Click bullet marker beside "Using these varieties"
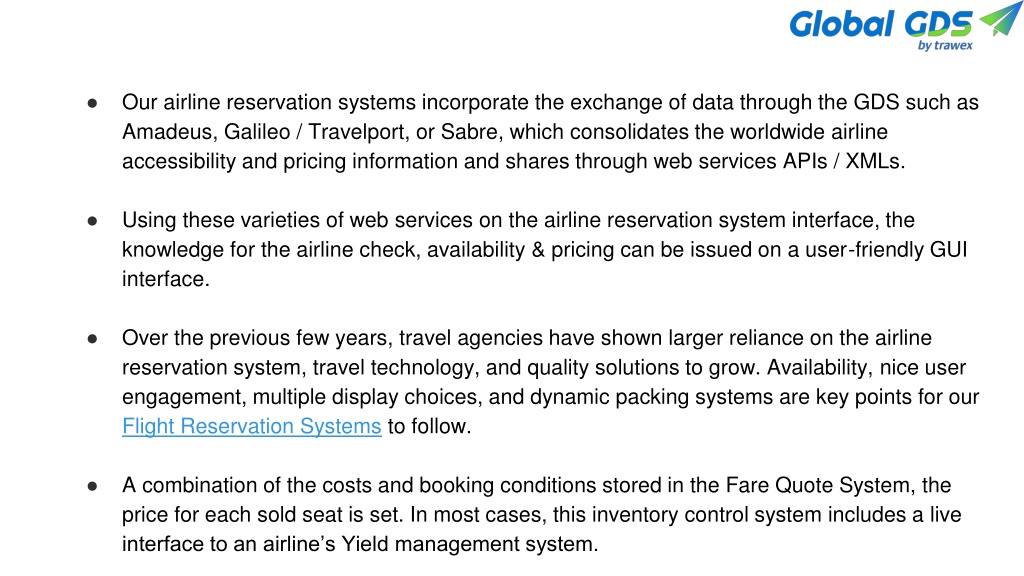 click(93, 221)
